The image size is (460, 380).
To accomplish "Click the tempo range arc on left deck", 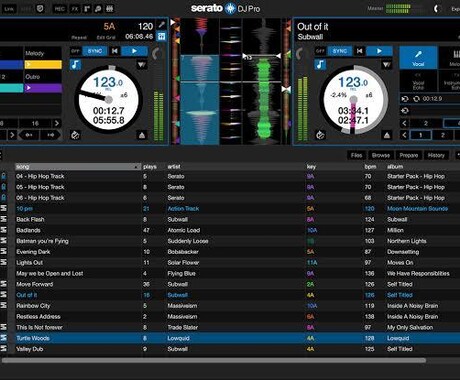I will tap(156, 54).
